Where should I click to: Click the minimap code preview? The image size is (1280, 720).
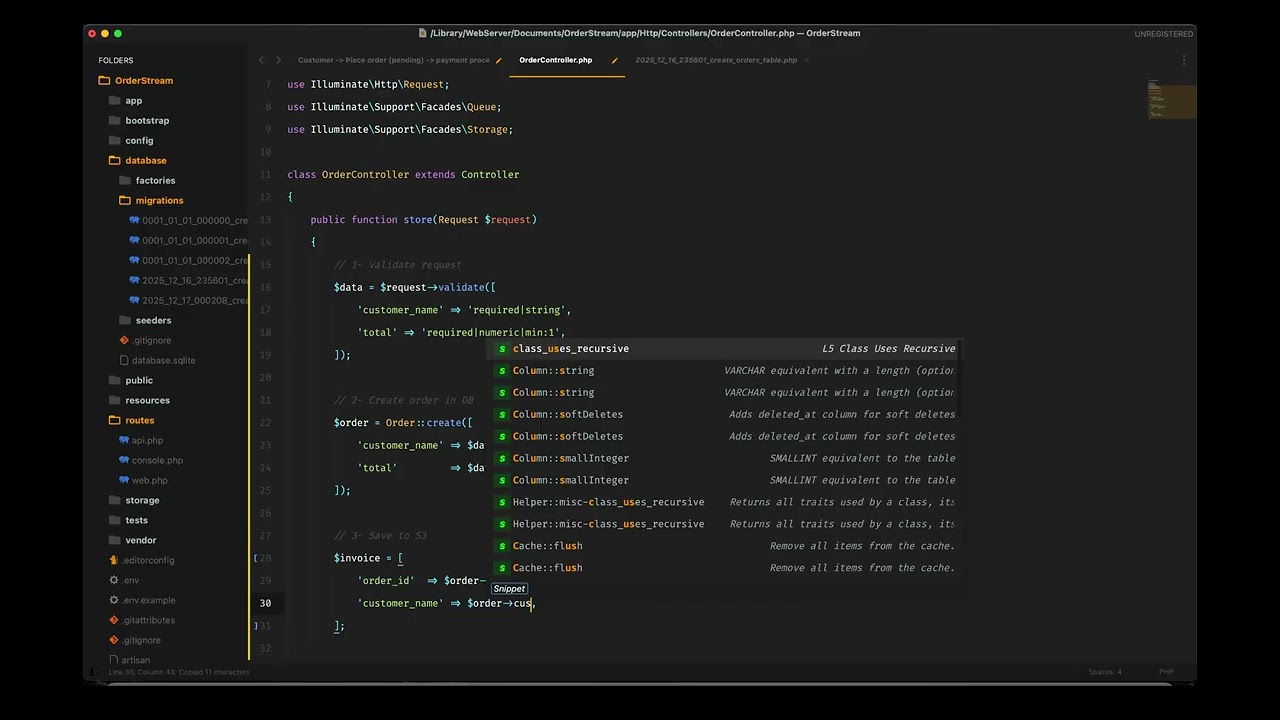coord(1171,99)
